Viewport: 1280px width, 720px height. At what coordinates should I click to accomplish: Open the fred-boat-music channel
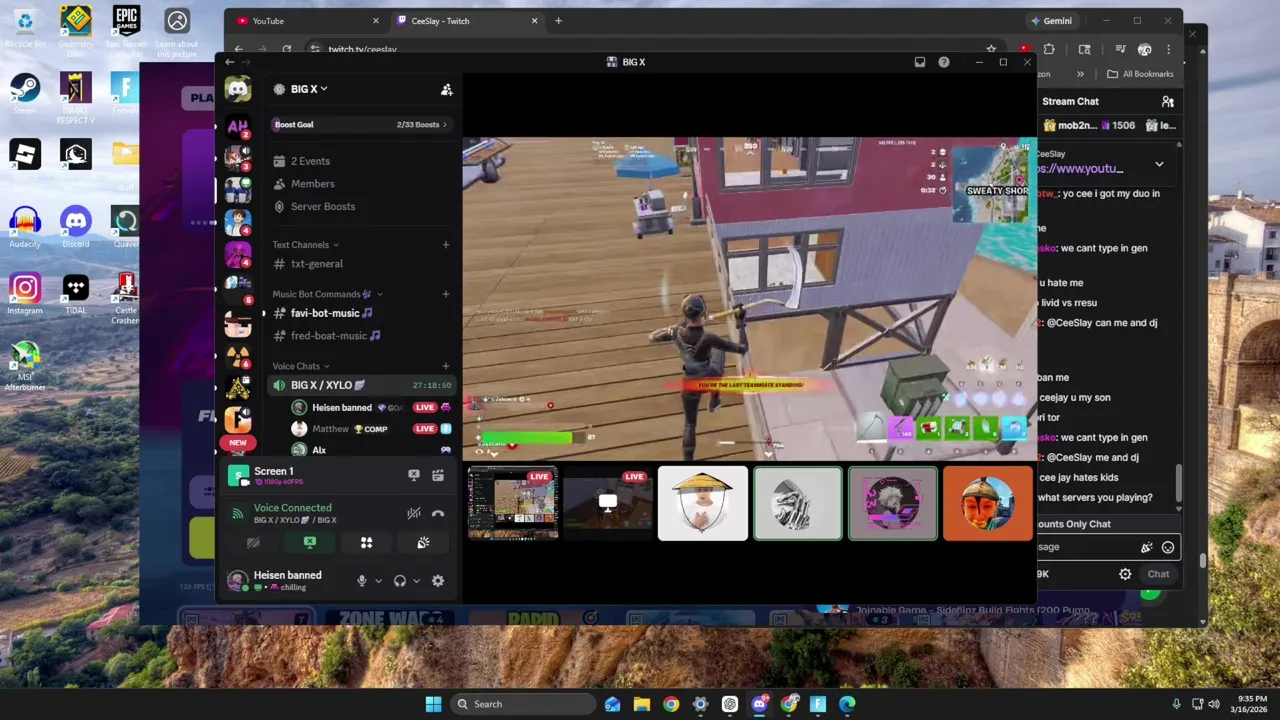coord(361,336)
